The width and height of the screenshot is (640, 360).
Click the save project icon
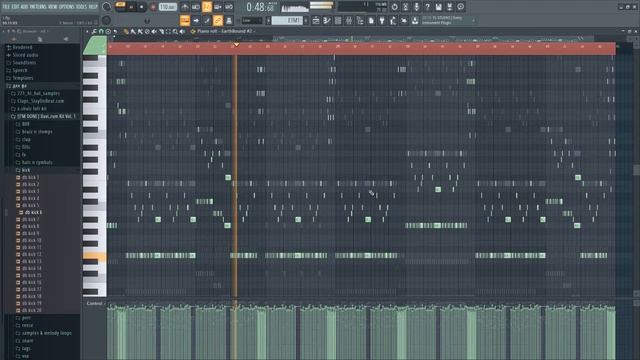tap(438, 7)
